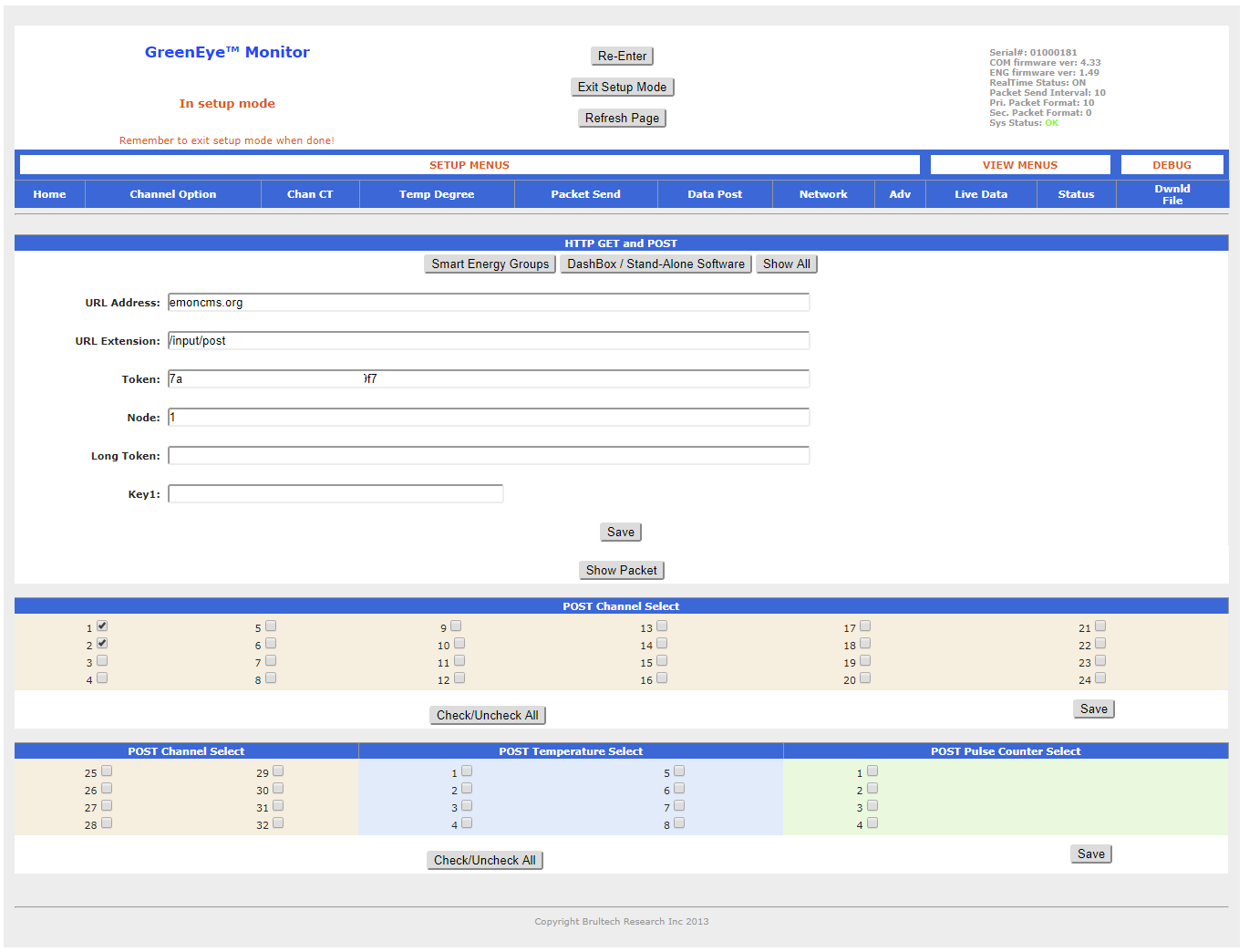Click the Exit Setup Mode button

tap(622, 88)
